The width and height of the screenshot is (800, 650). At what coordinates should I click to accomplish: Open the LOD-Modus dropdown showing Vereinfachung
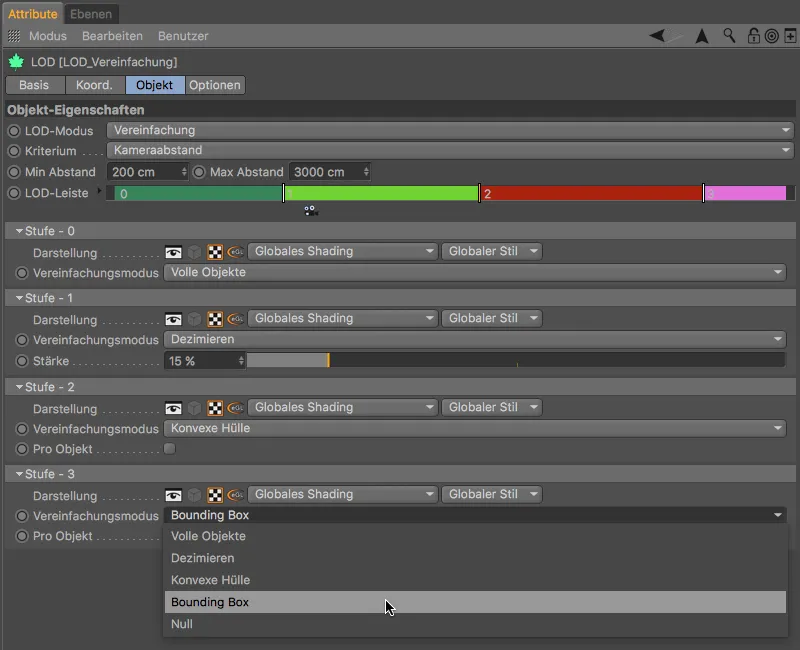click(x=450, y=130)
